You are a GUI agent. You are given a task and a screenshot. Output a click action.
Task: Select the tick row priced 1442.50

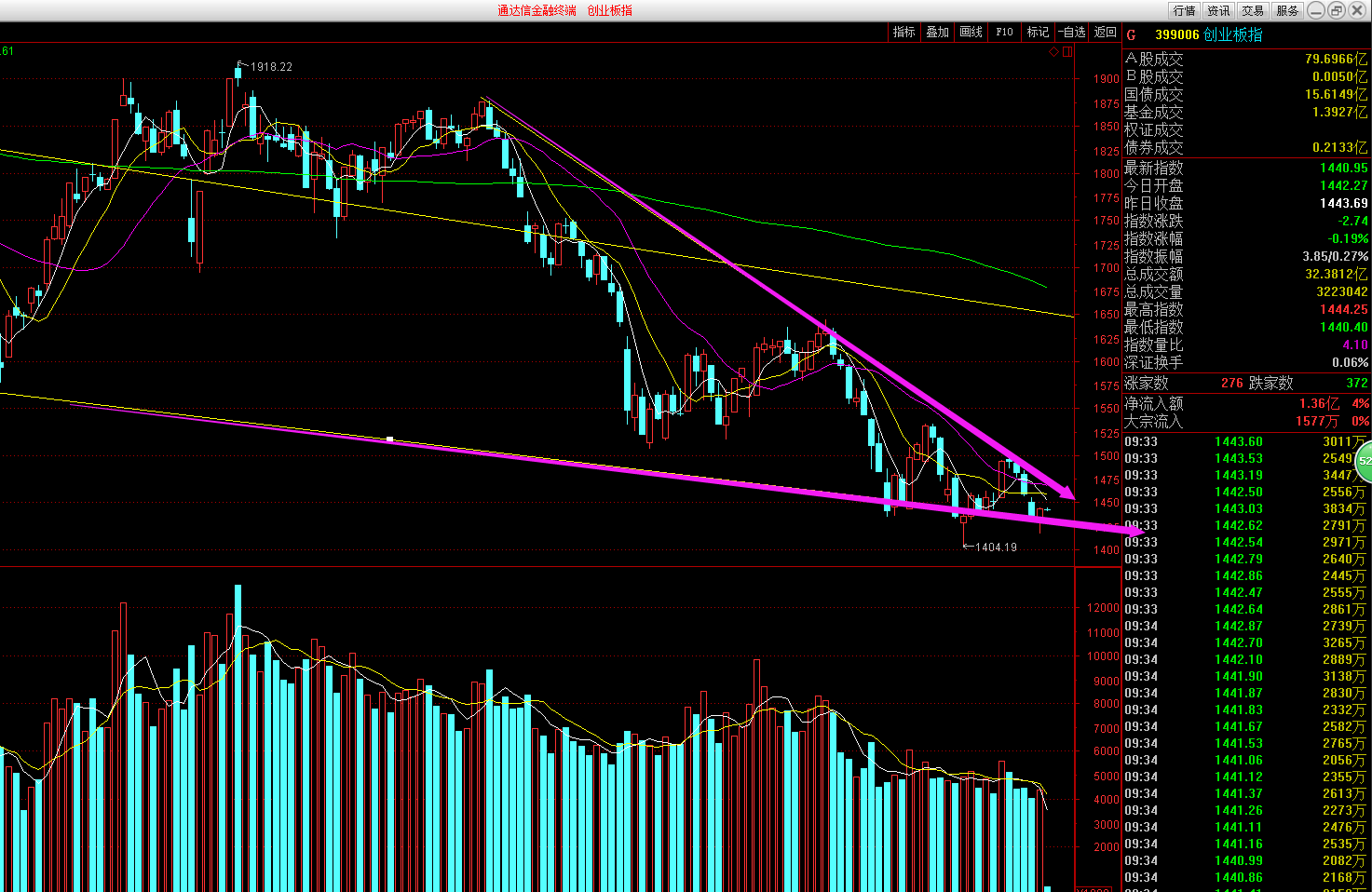click(x=1246, y=492)
